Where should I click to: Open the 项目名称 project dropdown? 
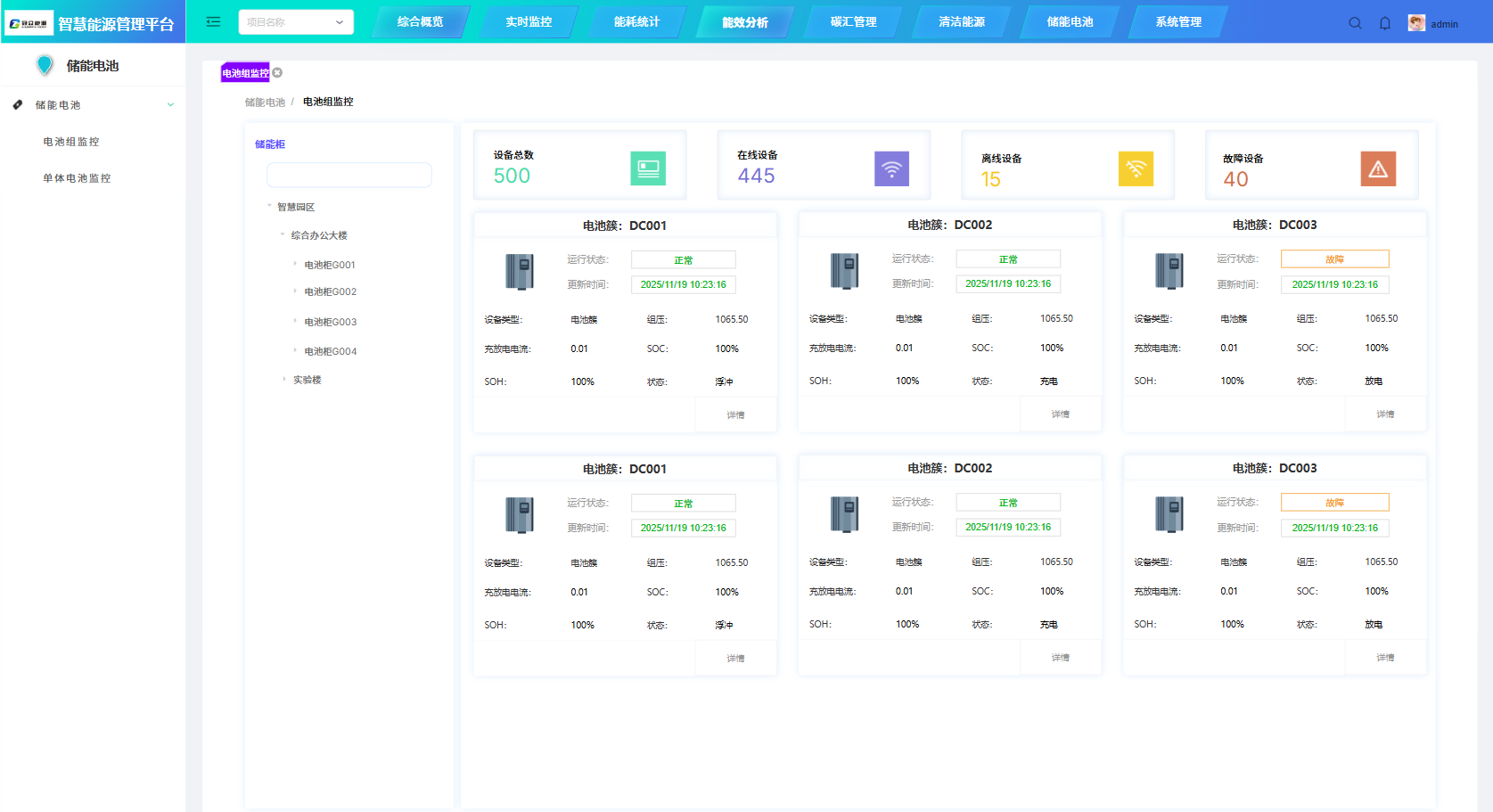pos(295,22)
